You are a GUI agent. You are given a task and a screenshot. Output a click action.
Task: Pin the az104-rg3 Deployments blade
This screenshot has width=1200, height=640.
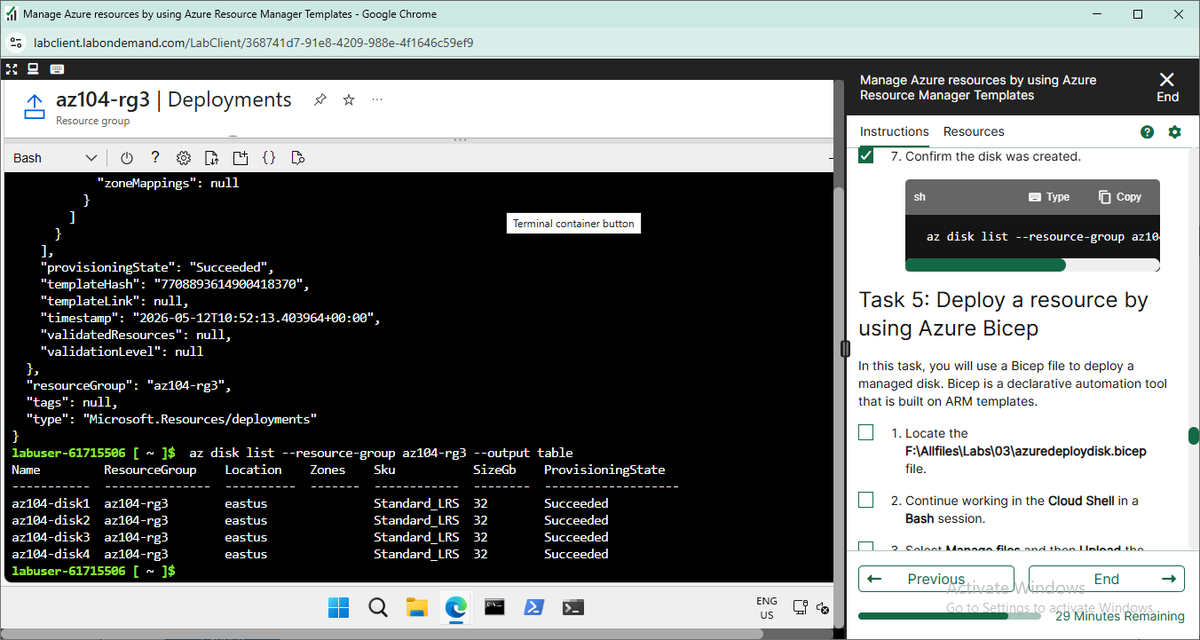tap(320, 100)
